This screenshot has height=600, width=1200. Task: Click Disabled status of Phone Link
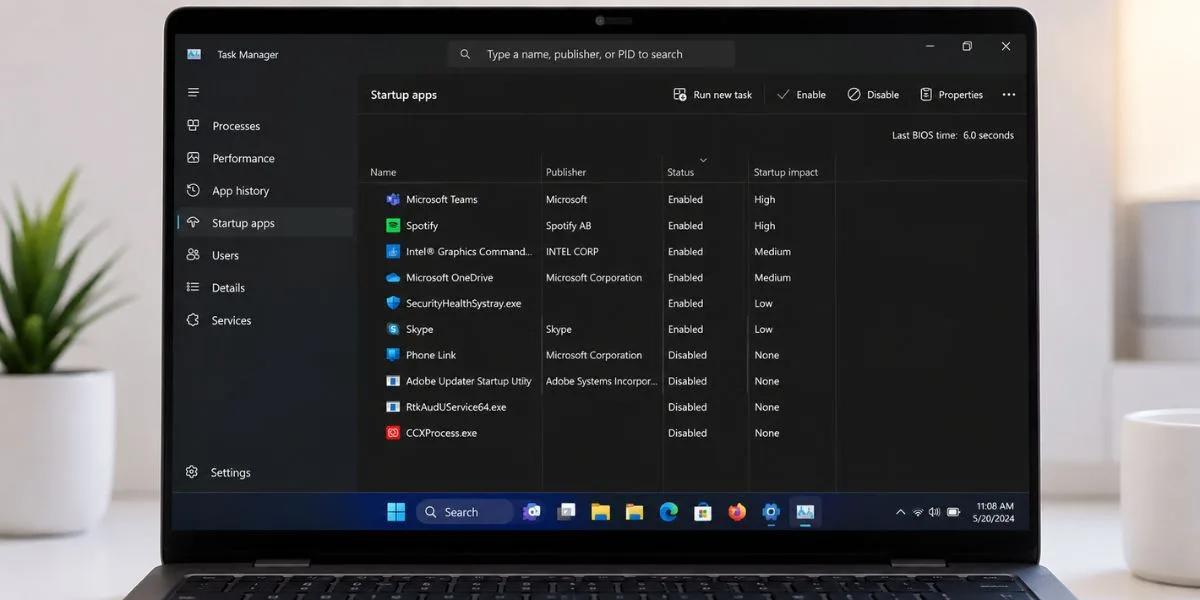pyautogui.click(x=687, y=355)
